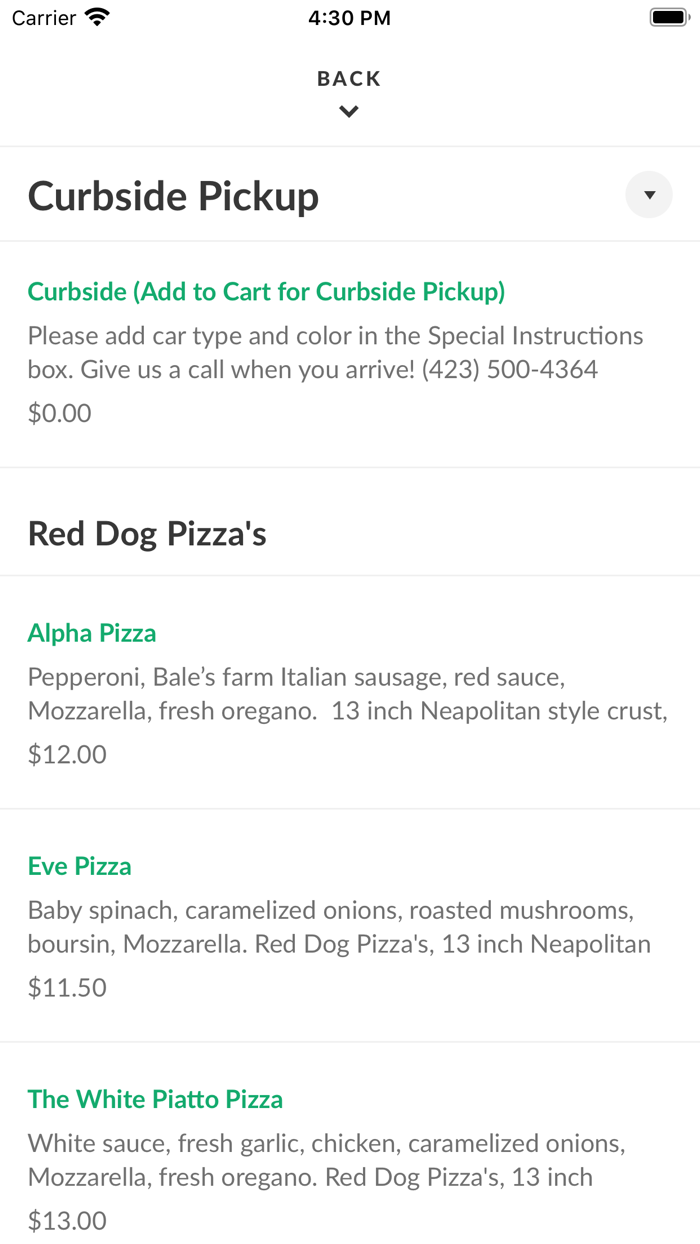Select the Curbside add-to-cart option
This screenshot has height=1244, width=700.
tap(266, 291)
